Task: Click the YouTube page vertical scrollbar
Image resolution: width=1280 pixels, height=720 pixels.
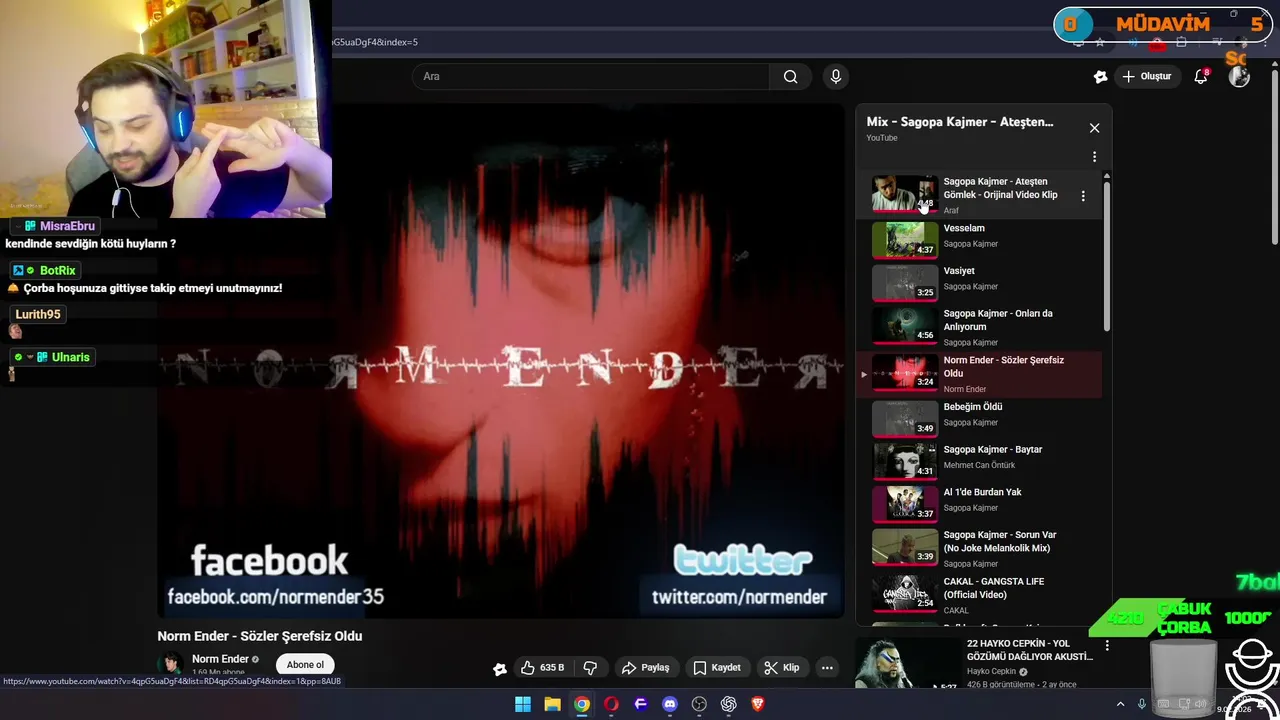Action: pos(1274,155)
